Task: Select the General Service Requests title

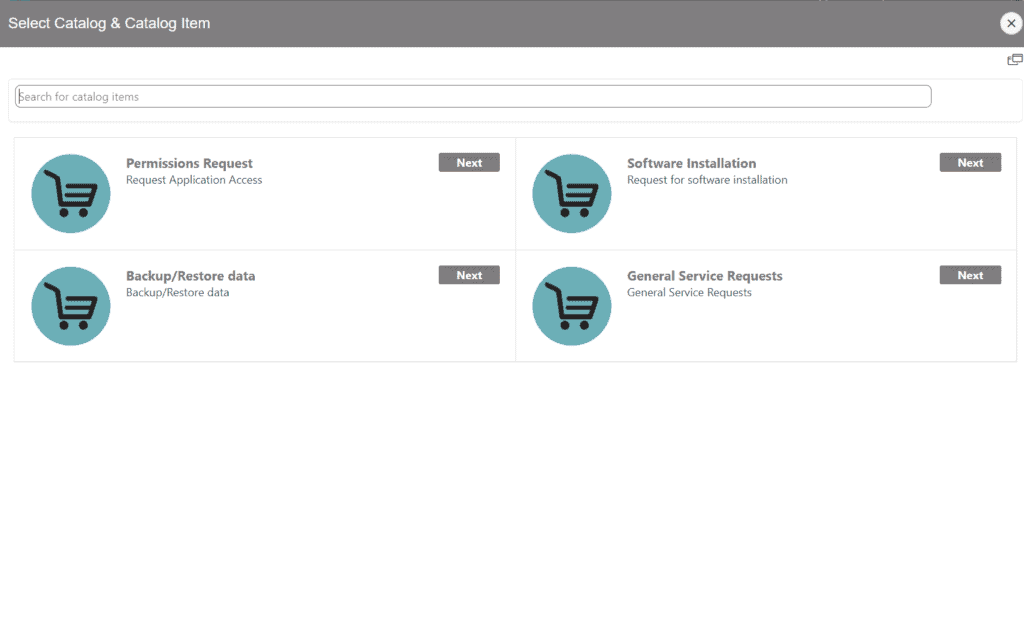Action: point(704,275)
